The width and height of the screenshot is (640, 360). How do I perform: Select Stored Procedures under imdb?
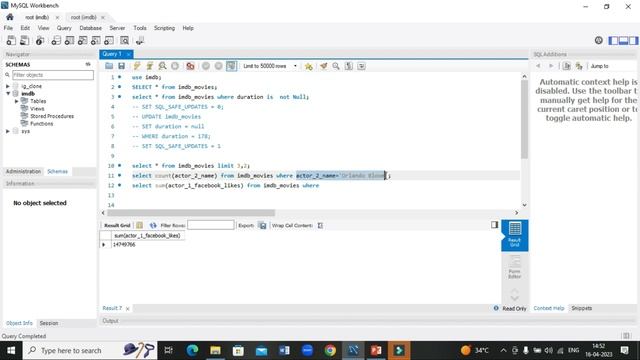[52, 116]
